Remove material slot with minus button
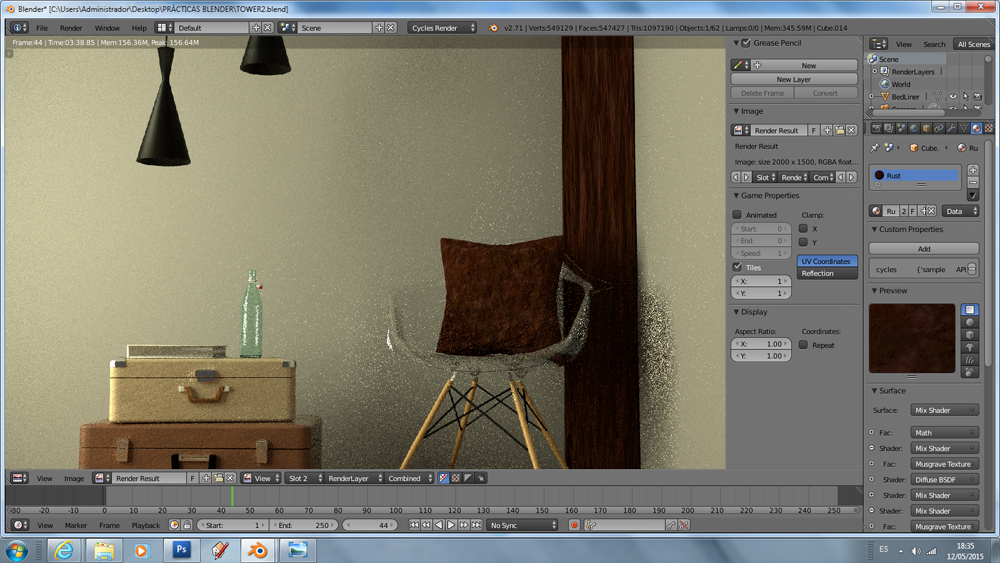1000x563 pixels. click(x=973, y=182)
